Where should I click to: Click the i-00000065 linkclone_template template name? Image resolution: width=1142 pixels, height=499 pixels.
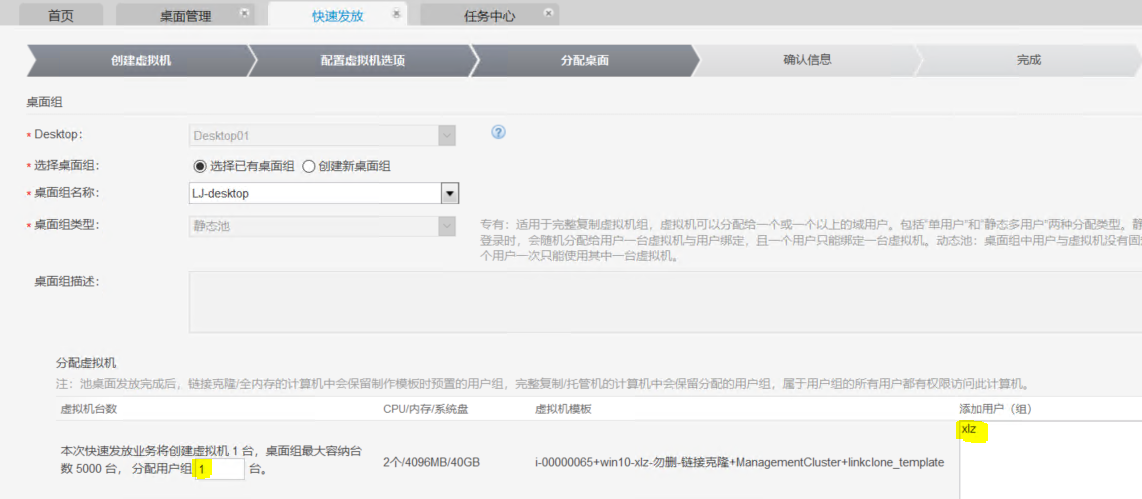pos(739,463)
